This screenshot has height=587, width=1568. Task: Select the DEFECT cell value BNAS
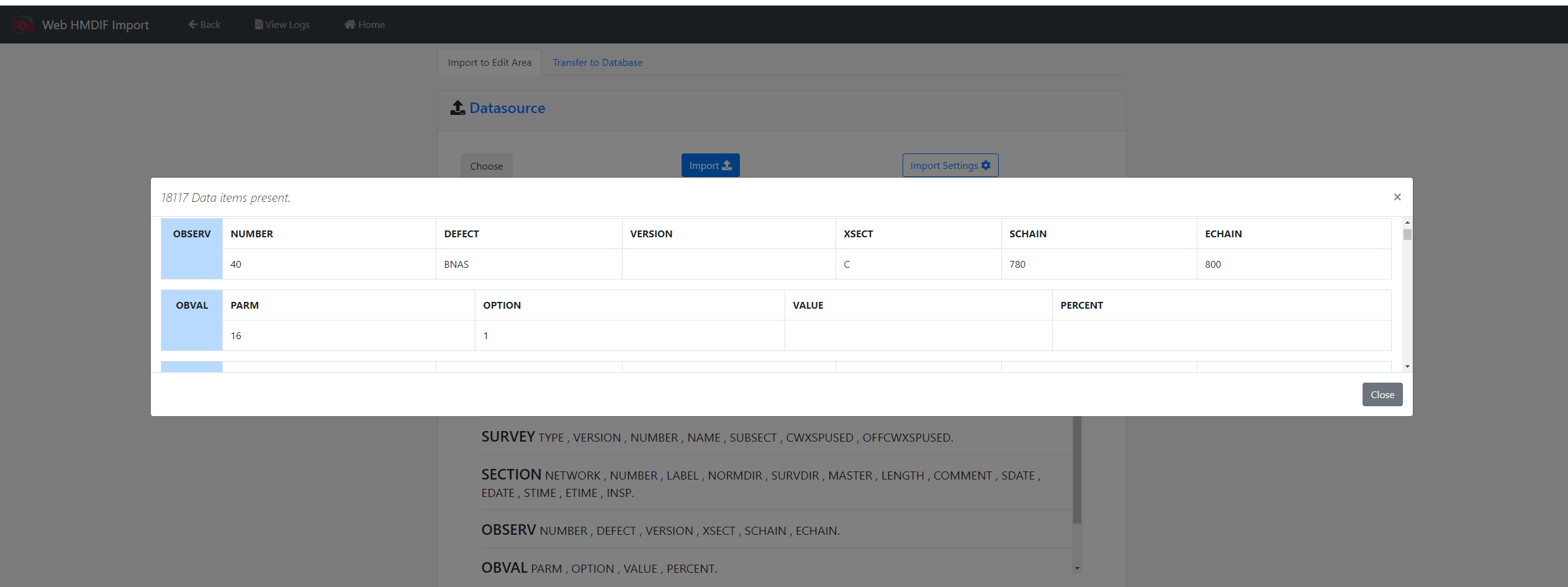(529, 264)
